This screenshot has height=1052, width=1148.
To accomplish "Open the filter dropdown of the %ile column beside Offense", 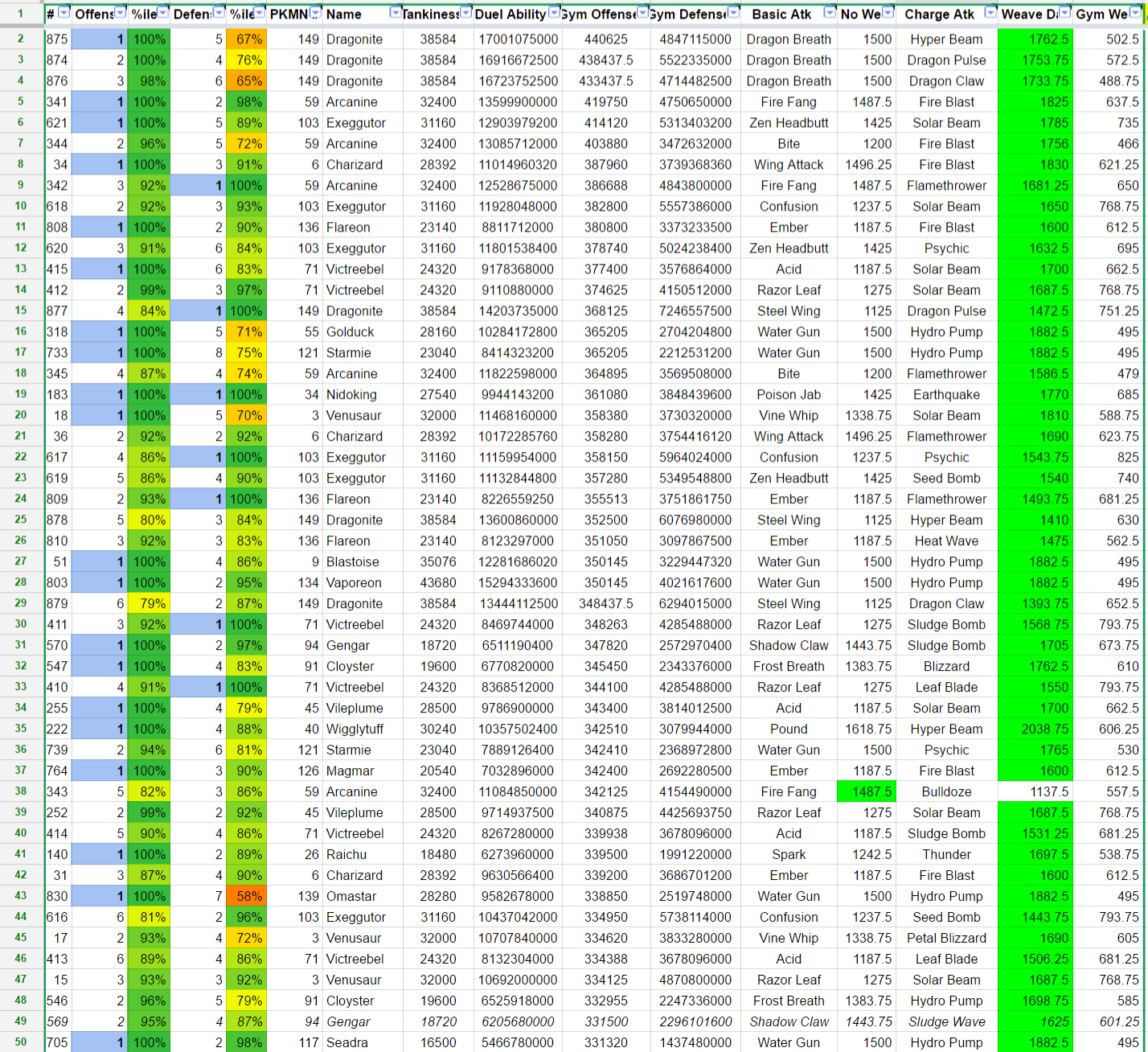I will 163,13.
